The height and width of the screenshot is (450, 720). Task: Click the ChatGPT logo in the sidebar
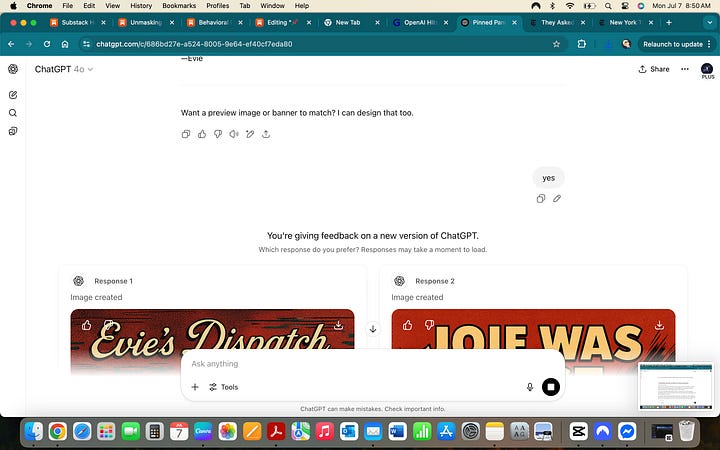point(13,69)
